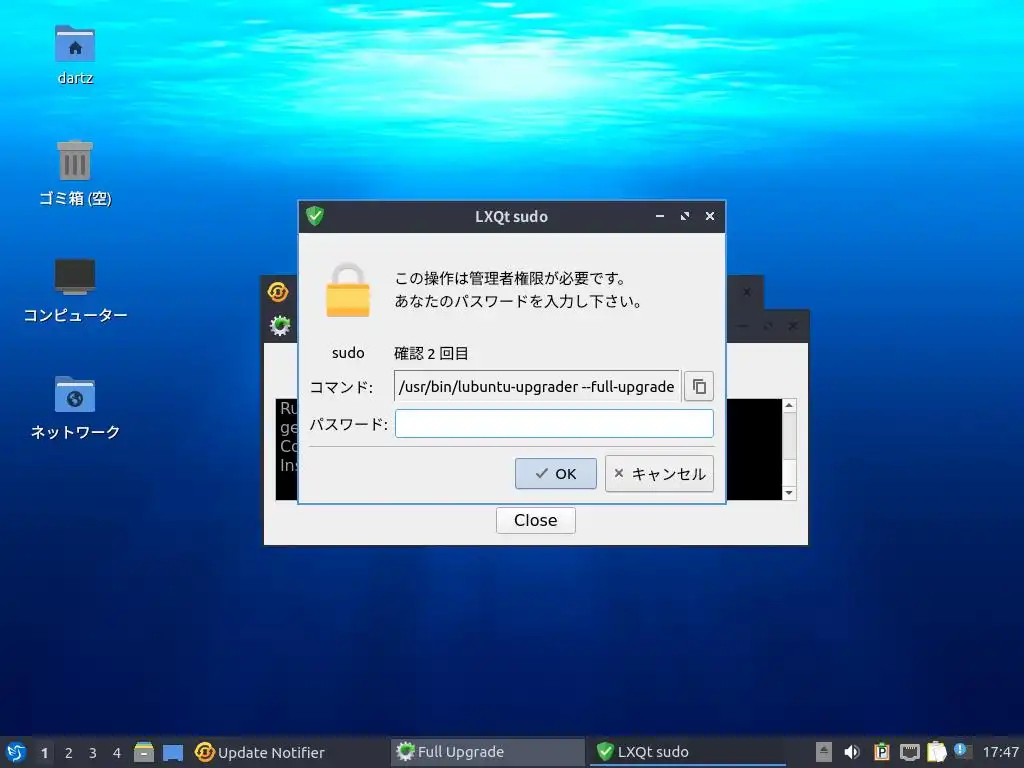Minimize the LXQt sudo dialog
1024x768 pixels.
pyautogui.click(x=660, y=216)
